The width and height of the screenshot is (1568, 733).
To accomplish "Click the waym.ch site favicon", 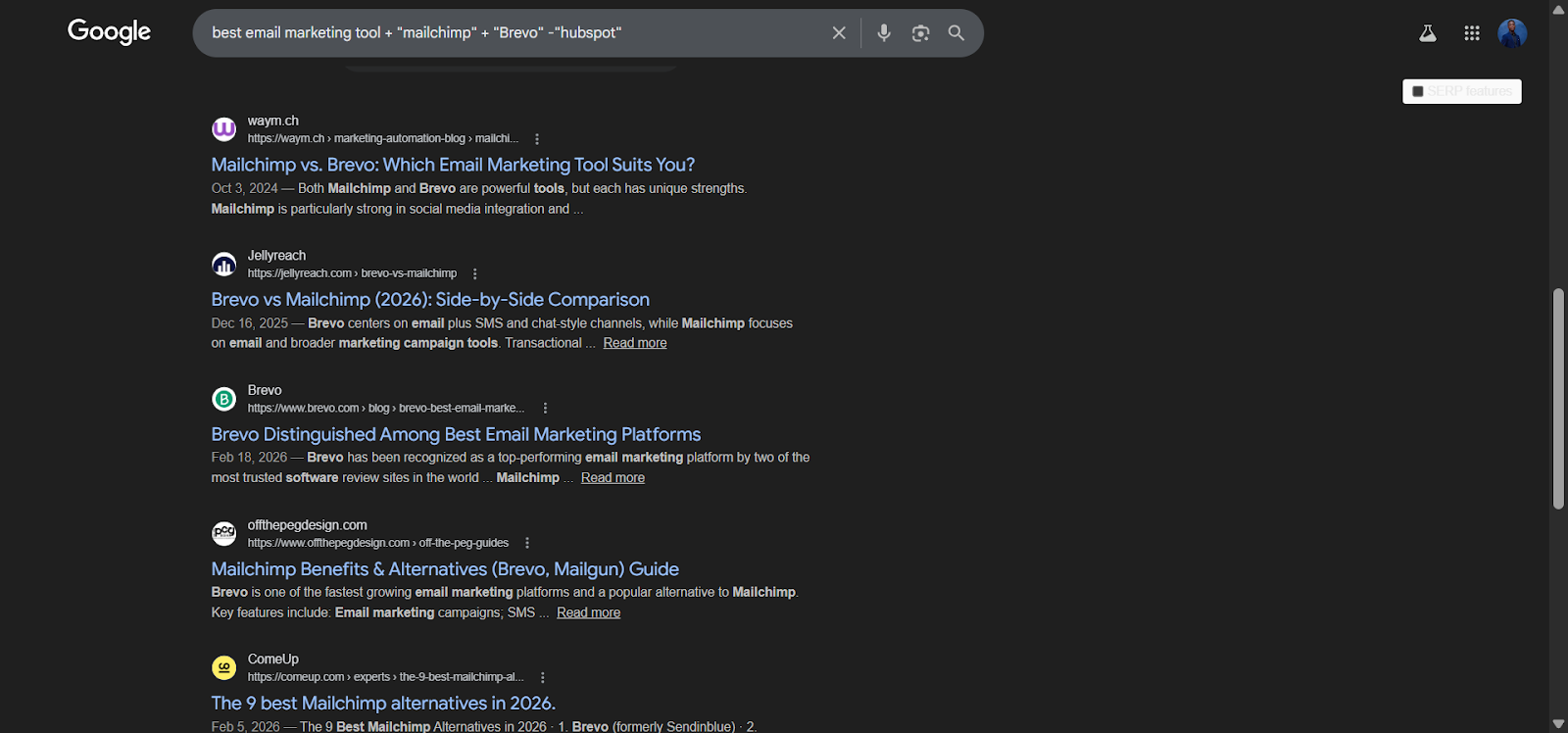I will point(224,129).
